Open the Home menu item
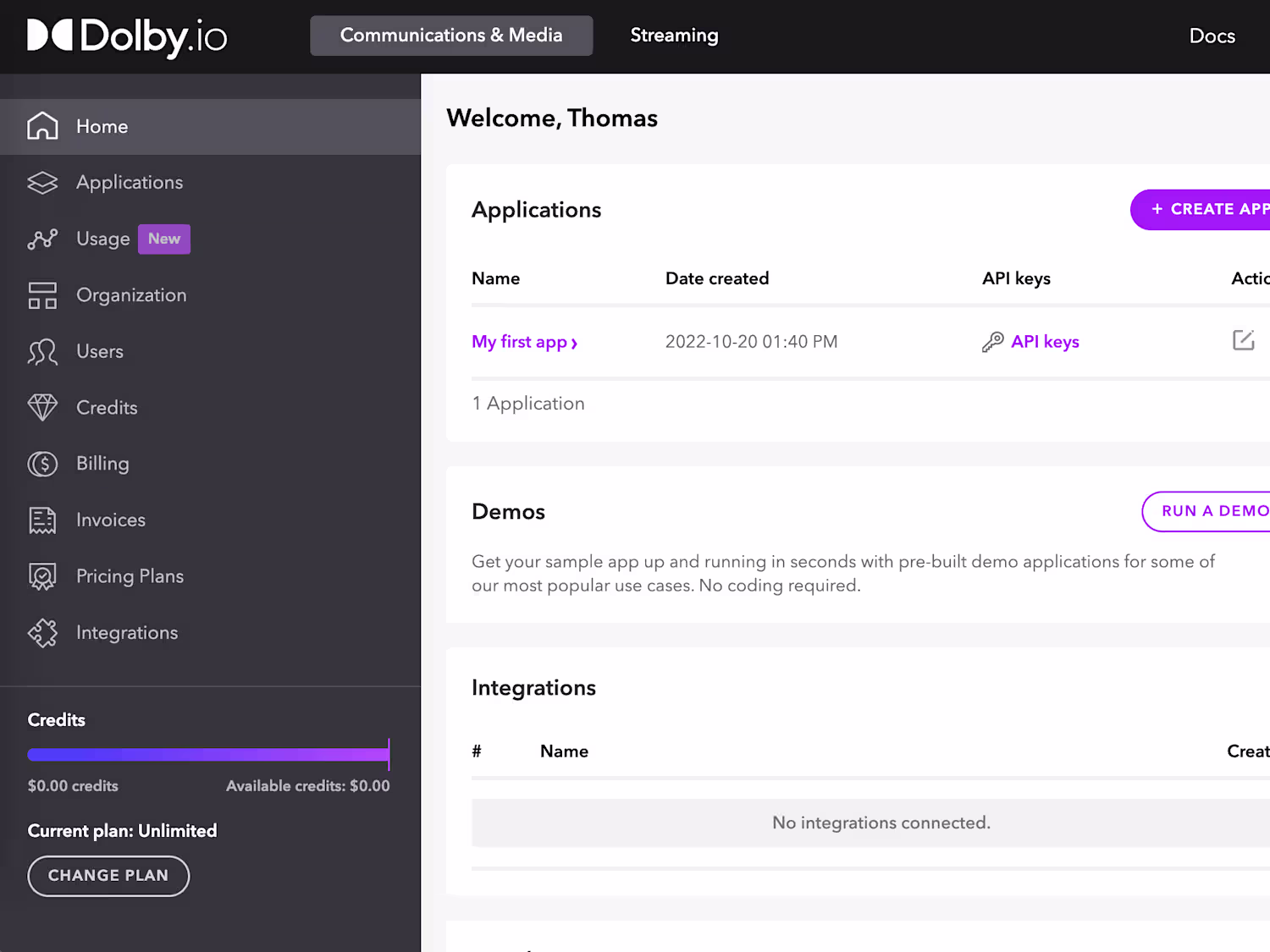The image size is (1270, 952). click(210, 127)
